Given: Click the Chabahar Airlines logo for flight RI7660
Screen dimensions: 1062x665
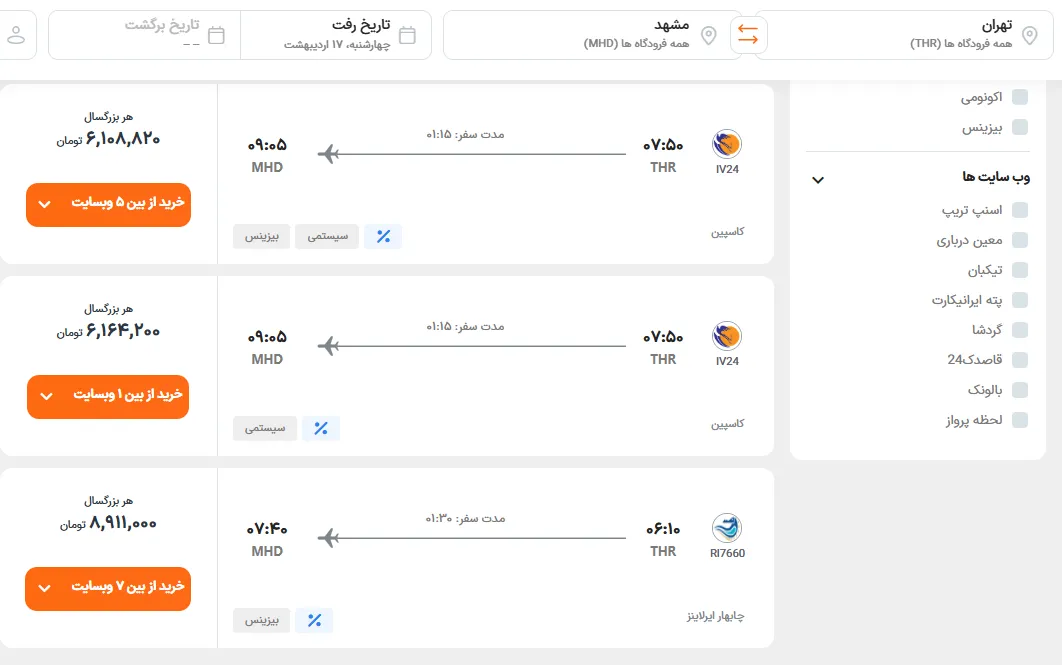Looking at the screenshot, I should pyautogui.click(x=727, y=528).
